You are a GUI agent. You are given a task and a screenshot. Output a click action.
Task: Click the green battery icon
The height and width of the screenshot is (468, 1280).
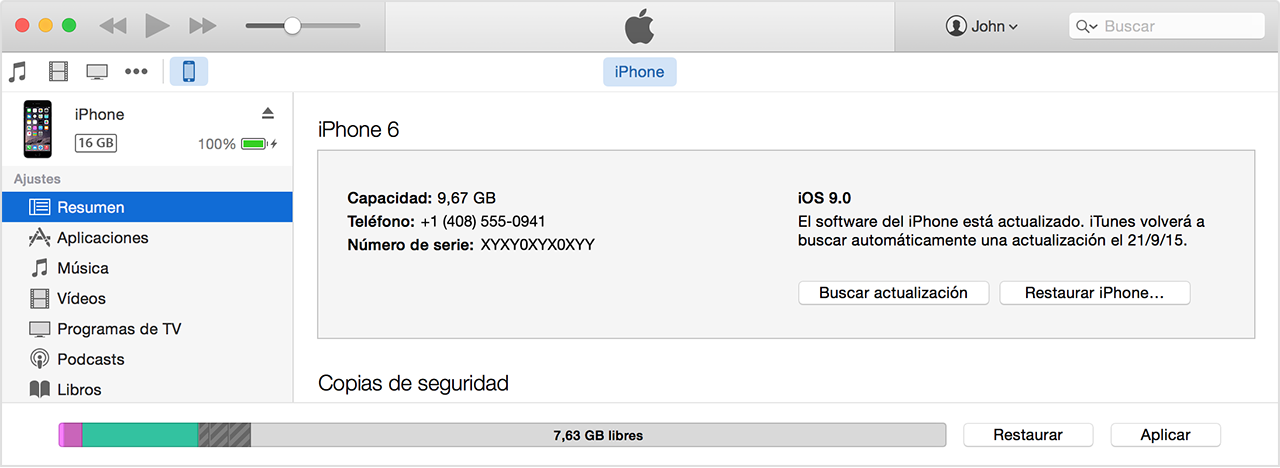pyautogui.click(x=254, y=144)
